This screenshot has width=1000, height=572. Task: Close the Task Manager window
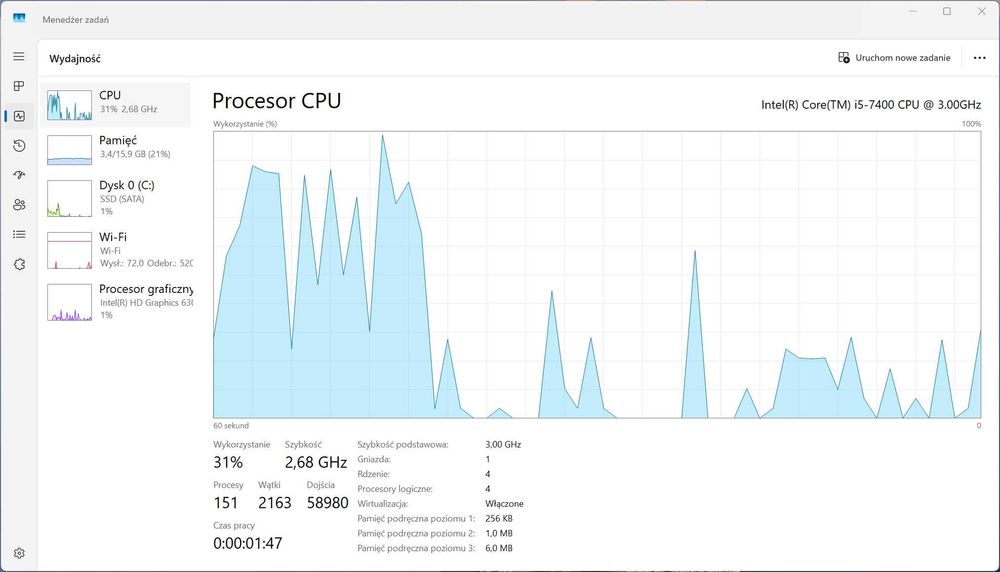(x=981, y=12)
